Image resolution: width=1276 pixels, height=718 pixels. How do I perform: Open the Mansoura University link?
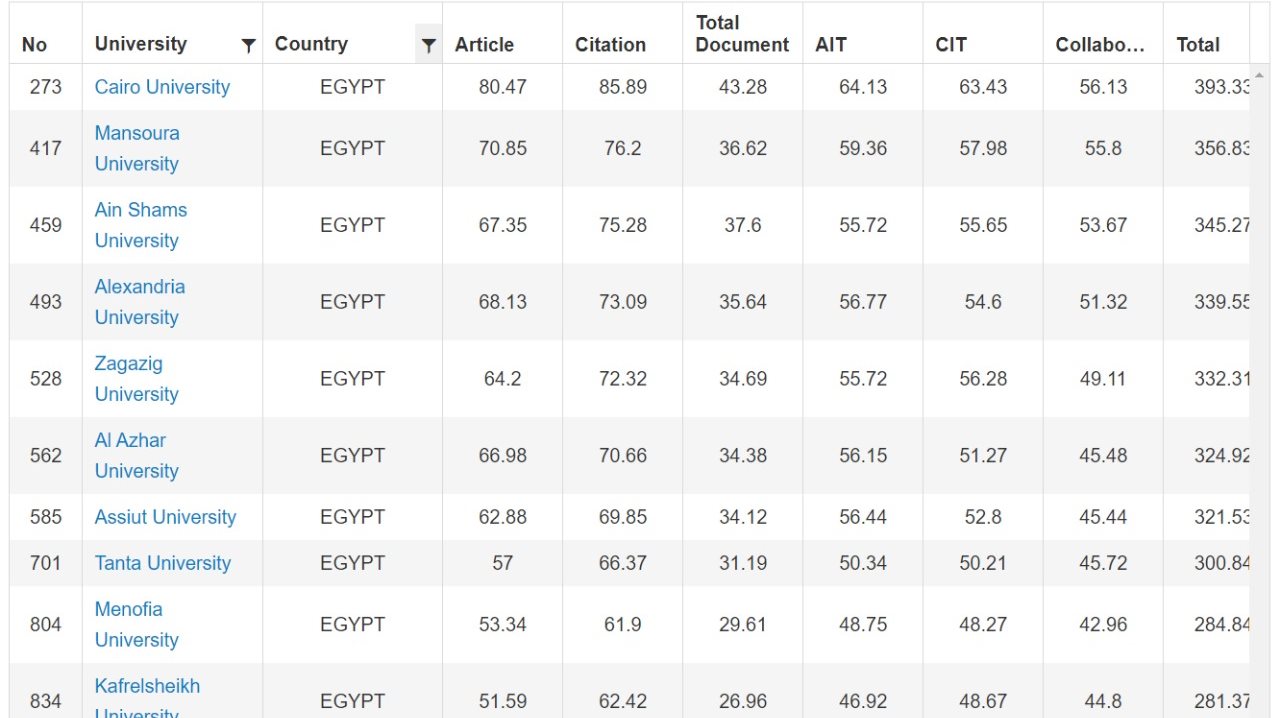tap(137, 148)
